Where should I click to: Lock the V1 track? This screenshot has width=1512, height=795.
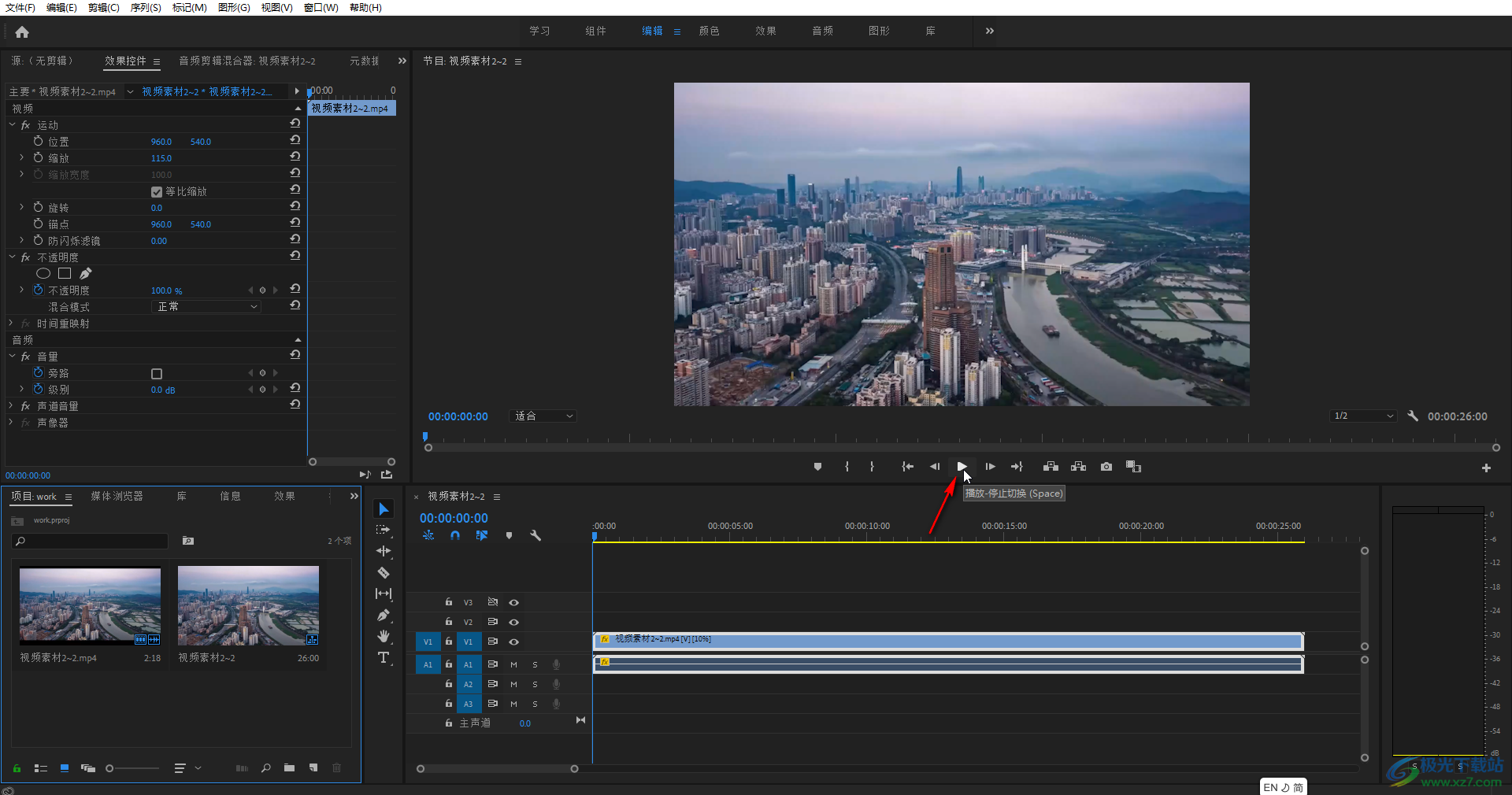[x=448, y=642]
